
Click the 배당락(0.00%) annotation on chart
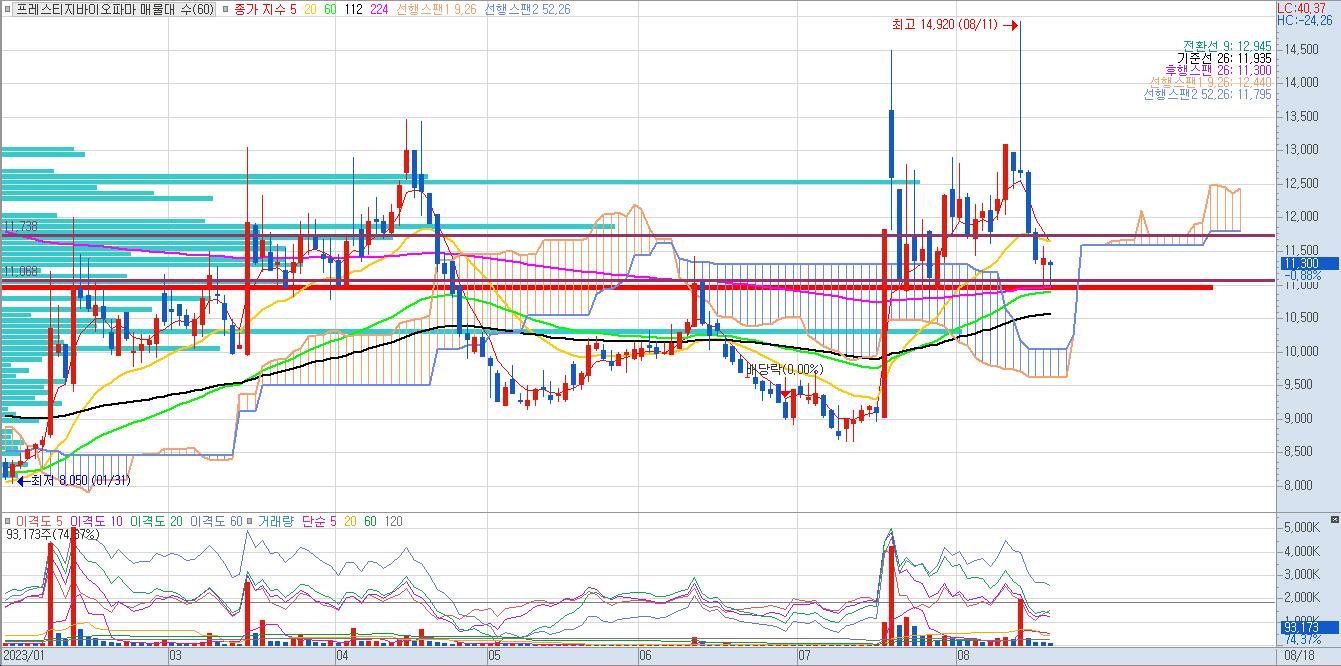point(784,369)
